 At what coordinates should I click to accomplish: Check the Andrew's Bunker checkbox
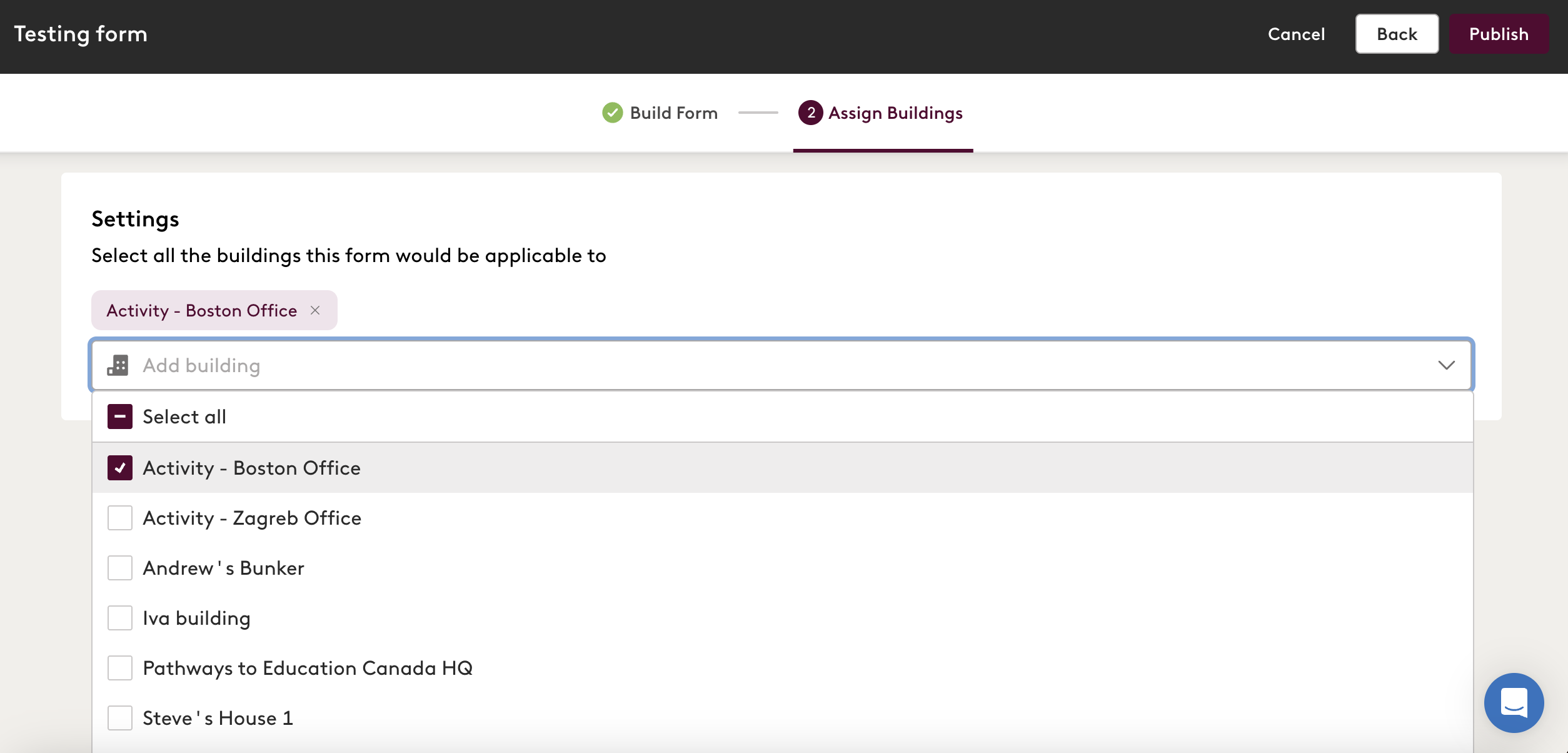pos(120,568)
